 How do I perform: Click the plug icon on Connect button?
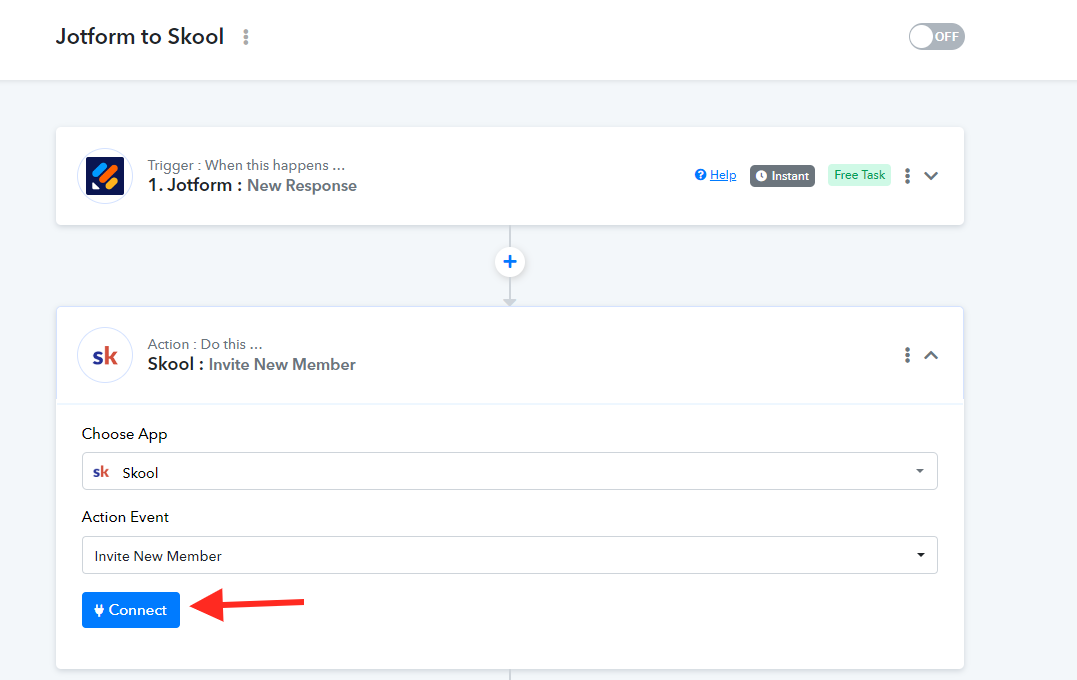(99, 610)
